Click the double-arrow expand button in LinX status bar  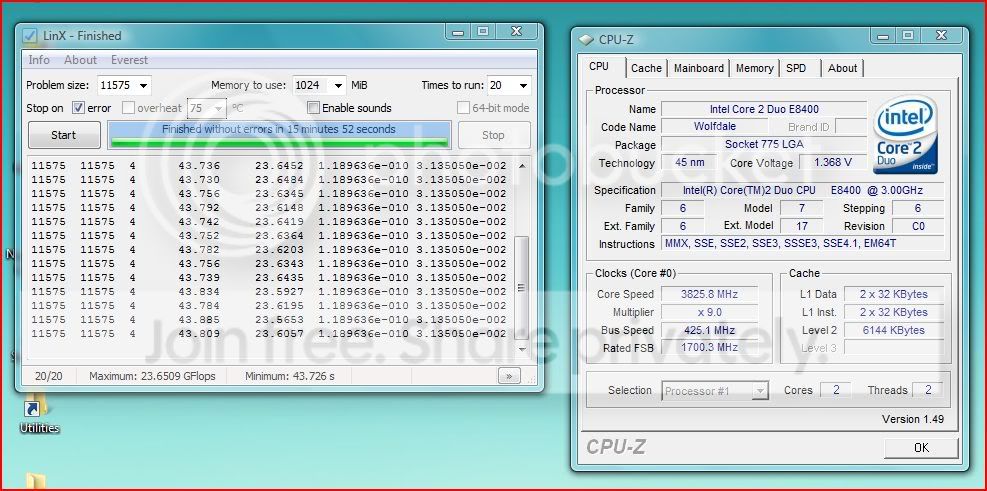click(509, 376)
